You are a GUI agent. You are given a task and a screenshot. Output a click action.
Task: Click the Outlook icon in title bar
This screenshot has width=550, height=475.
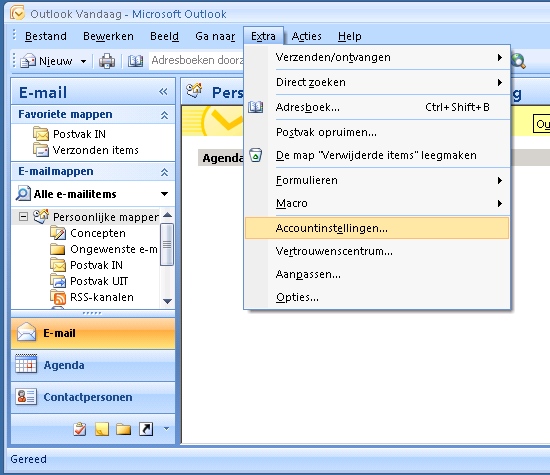pyautogui.click(x=18, y=13)
